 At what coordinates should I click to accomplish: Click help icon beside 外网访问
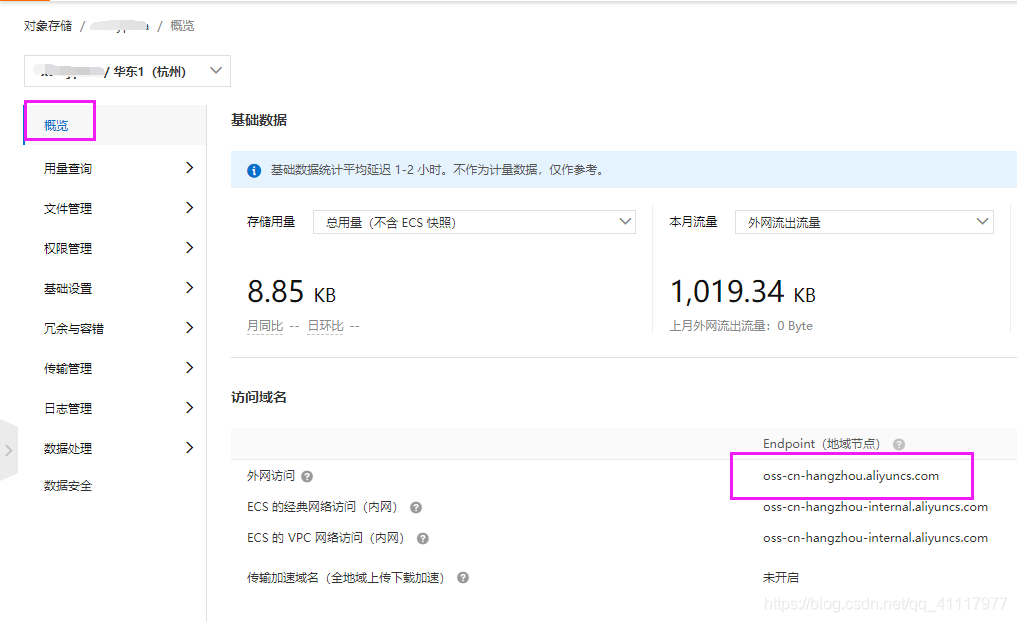[x=307, y=477]
